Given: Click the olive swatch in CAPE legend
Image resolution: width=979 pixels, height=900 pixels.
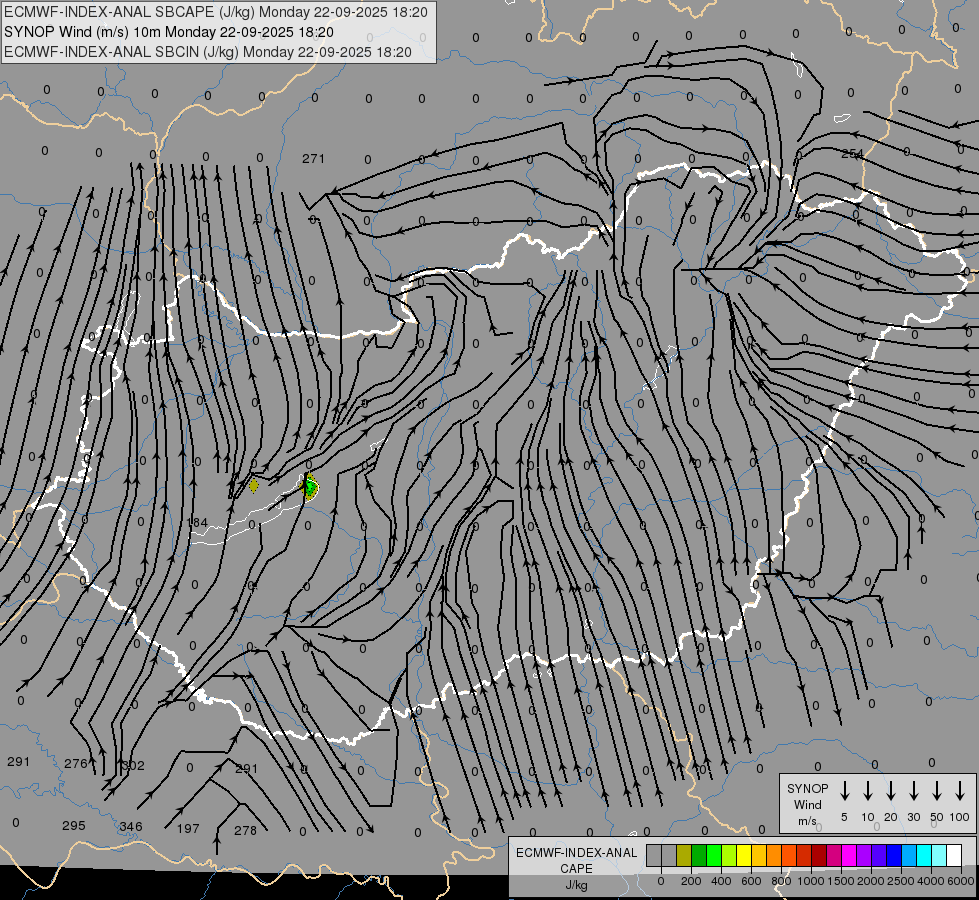Looking at the screenshot, I should [x=684, y=855].
